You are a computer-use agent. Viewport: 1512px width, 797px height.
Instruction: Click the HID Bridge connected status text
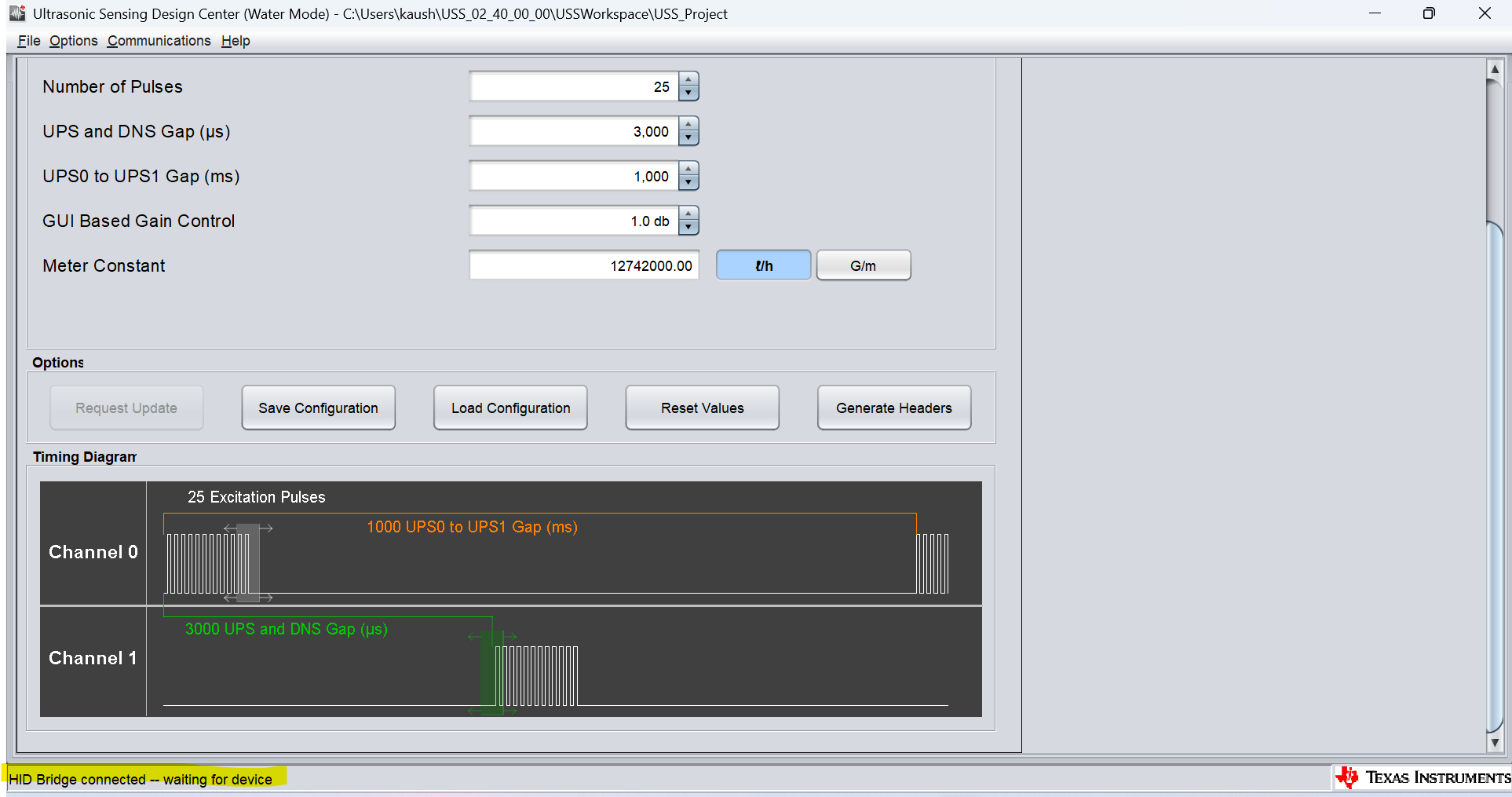pyautogui.click(x=141, y=779)
